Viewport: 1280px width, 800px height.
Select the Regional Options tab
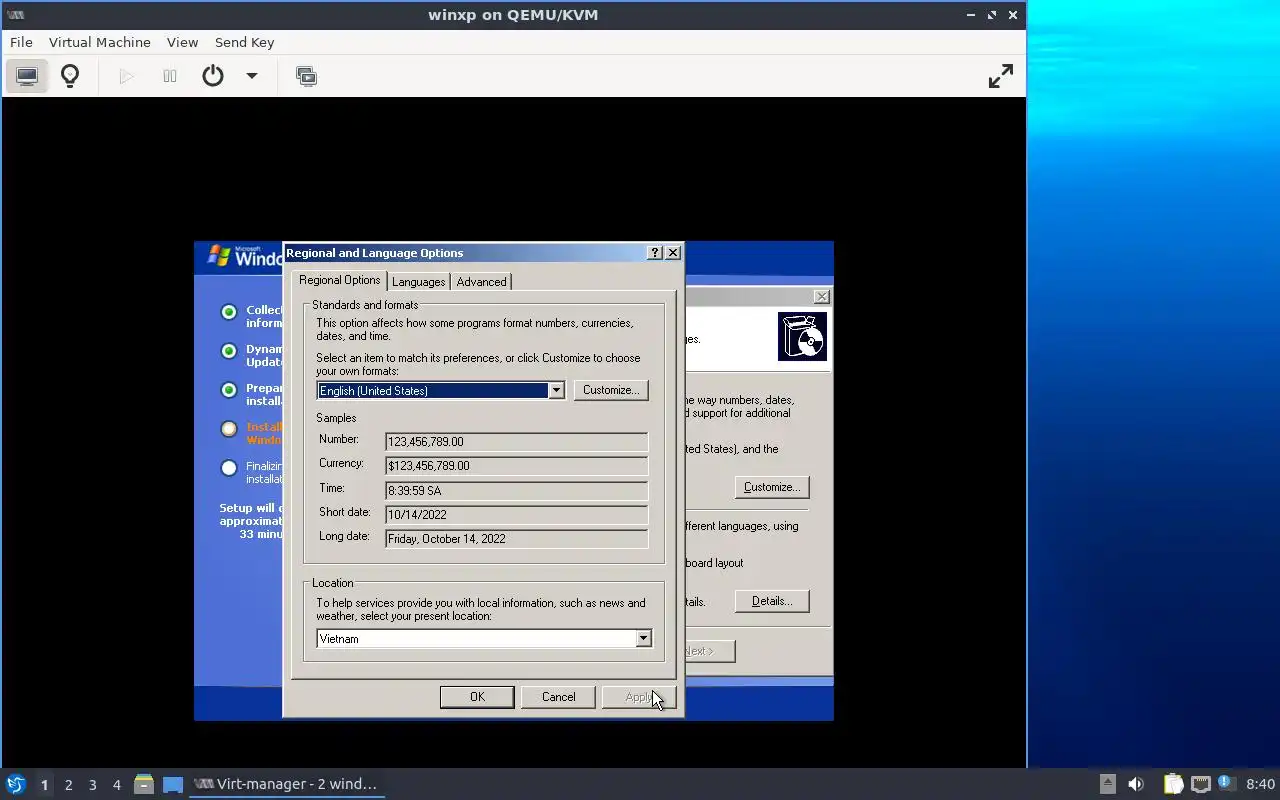340,280
